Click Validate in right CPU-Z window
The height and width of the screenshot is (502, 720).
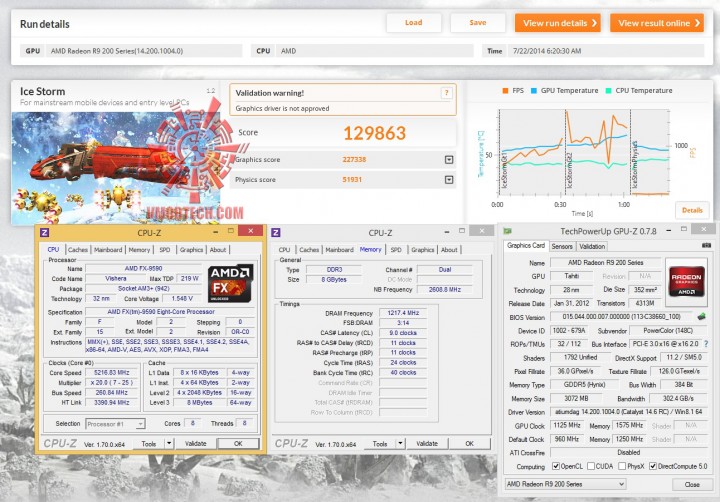coord(427,444)
